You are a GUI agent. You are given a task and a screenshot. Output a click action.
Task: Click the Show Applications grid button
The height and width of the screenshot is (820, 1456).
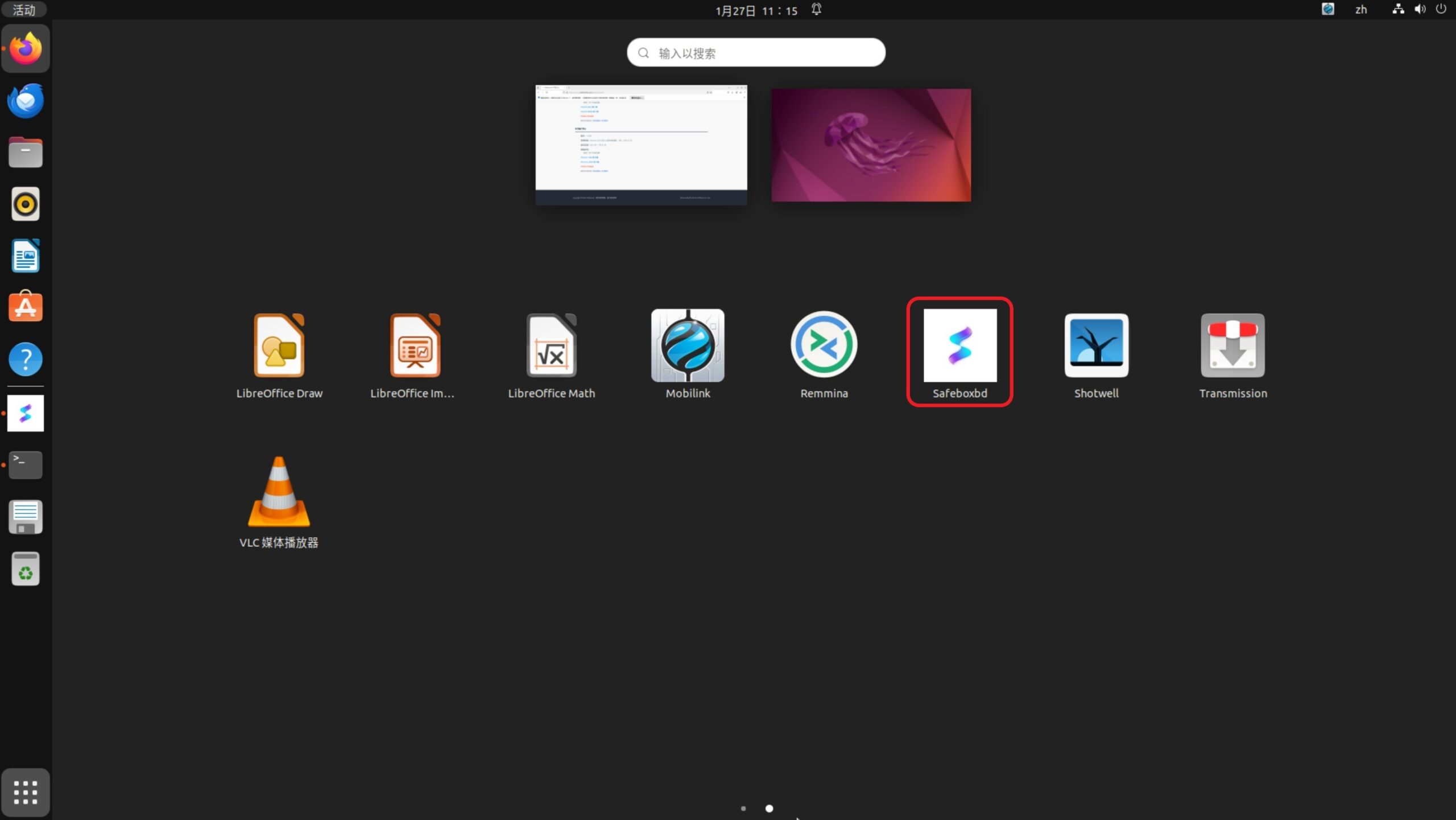point(26,792)
